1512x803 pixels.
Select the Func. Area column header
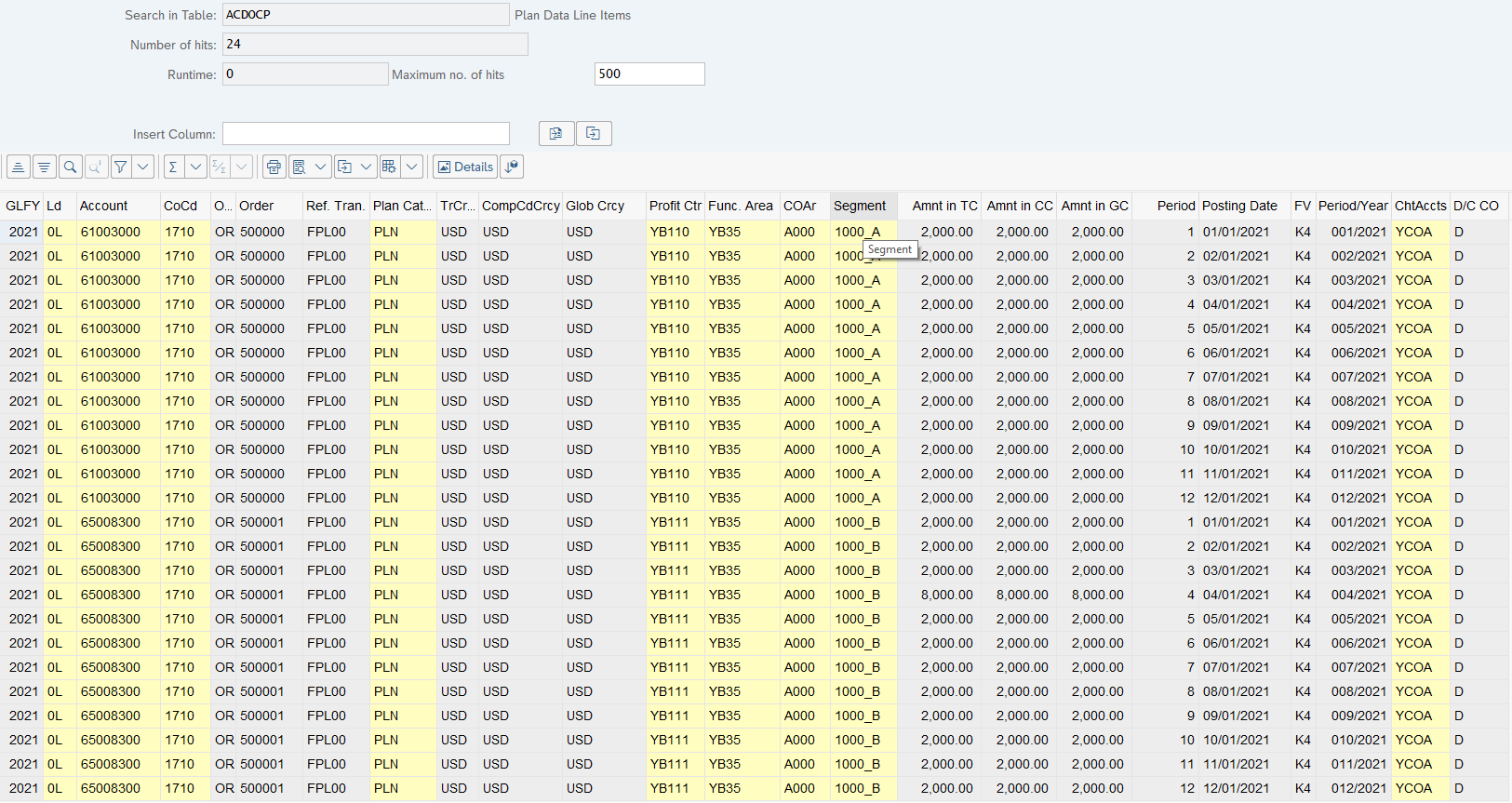click(x=741, y=206)
